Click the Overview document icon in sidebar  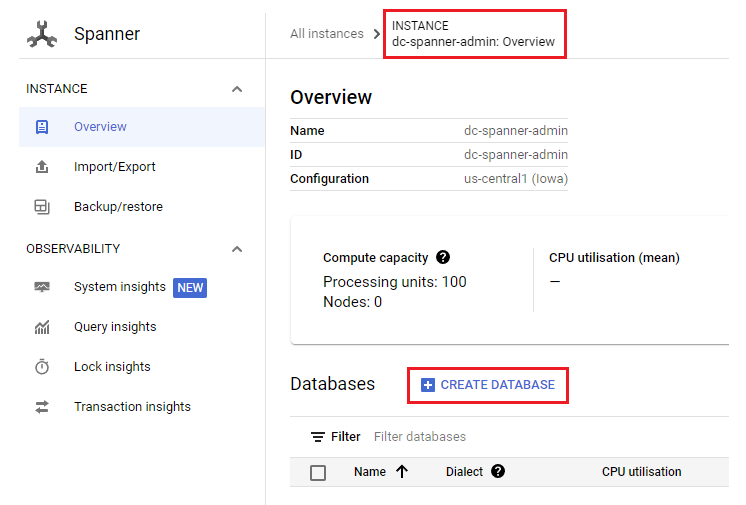[x=42, y=127]
